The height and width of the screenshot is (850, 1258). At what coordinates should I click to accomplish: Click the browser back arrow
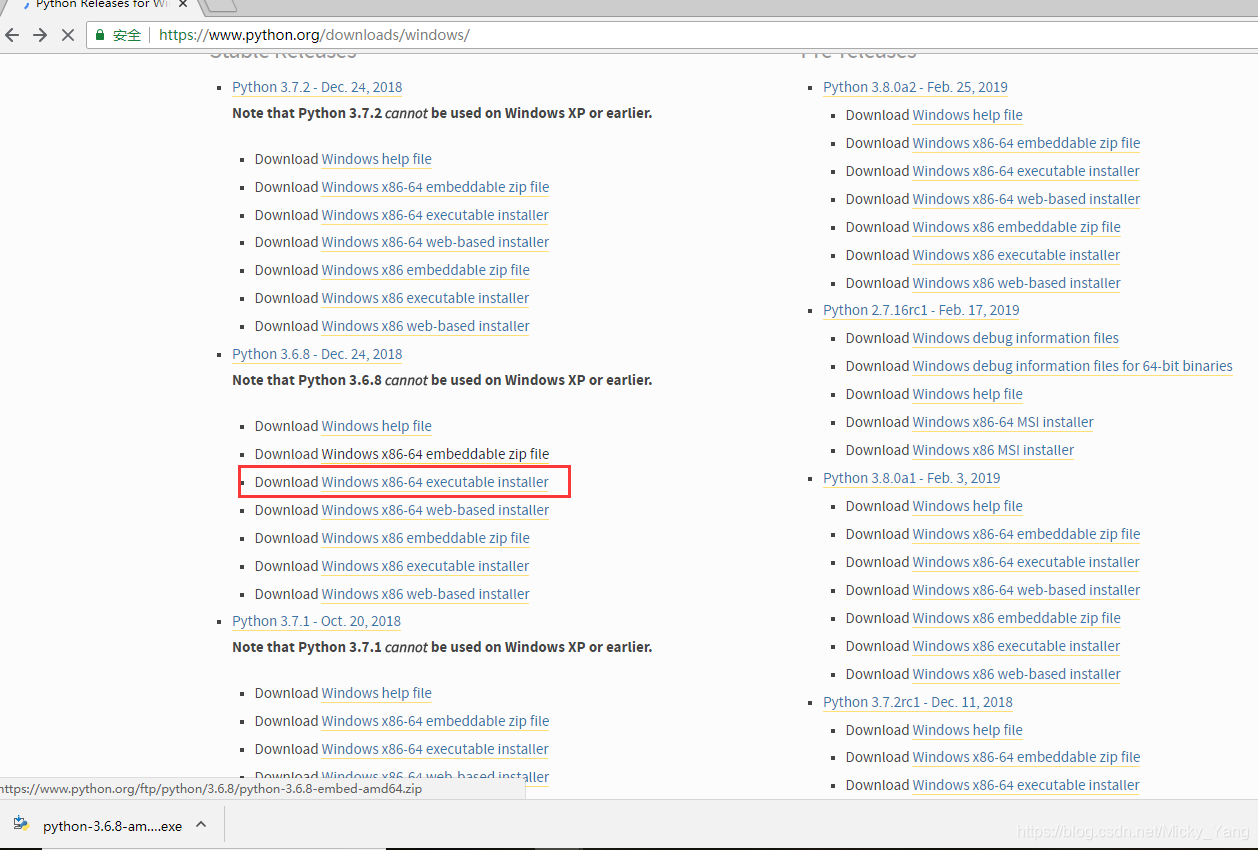(12, 35)
